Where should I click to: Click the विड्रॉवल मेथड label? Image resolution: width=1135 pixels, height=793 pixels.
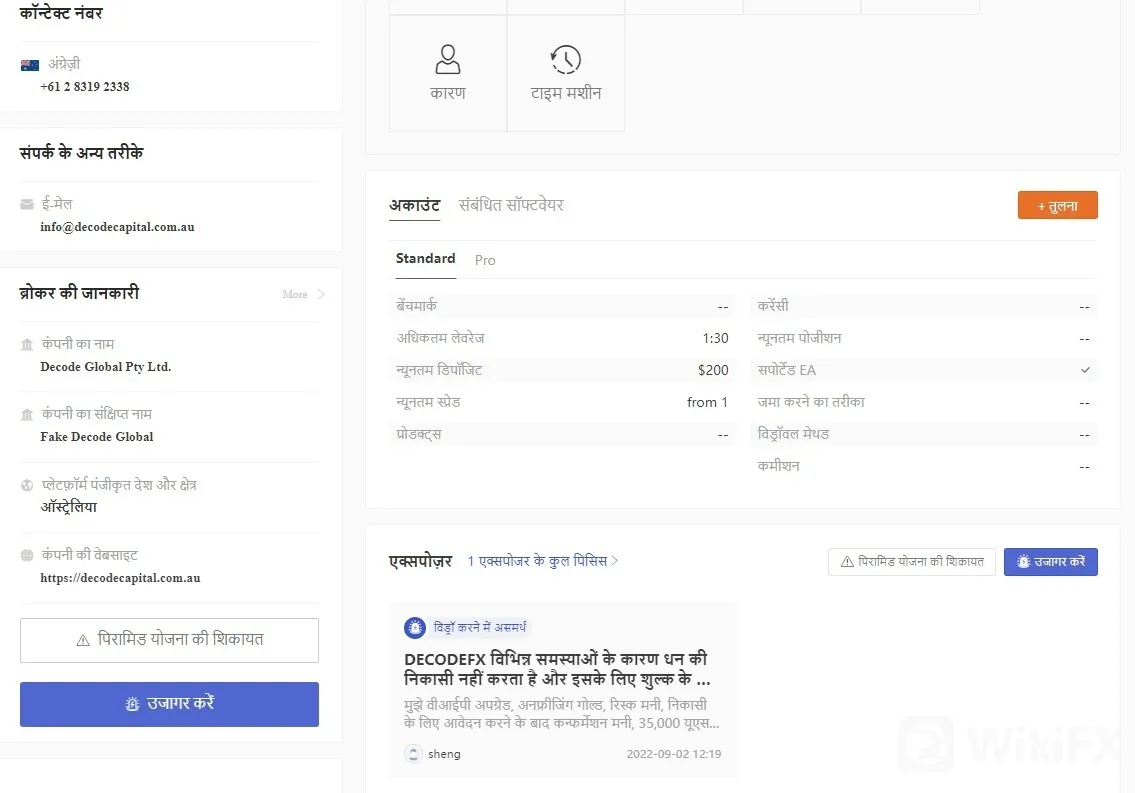[793, 434]
